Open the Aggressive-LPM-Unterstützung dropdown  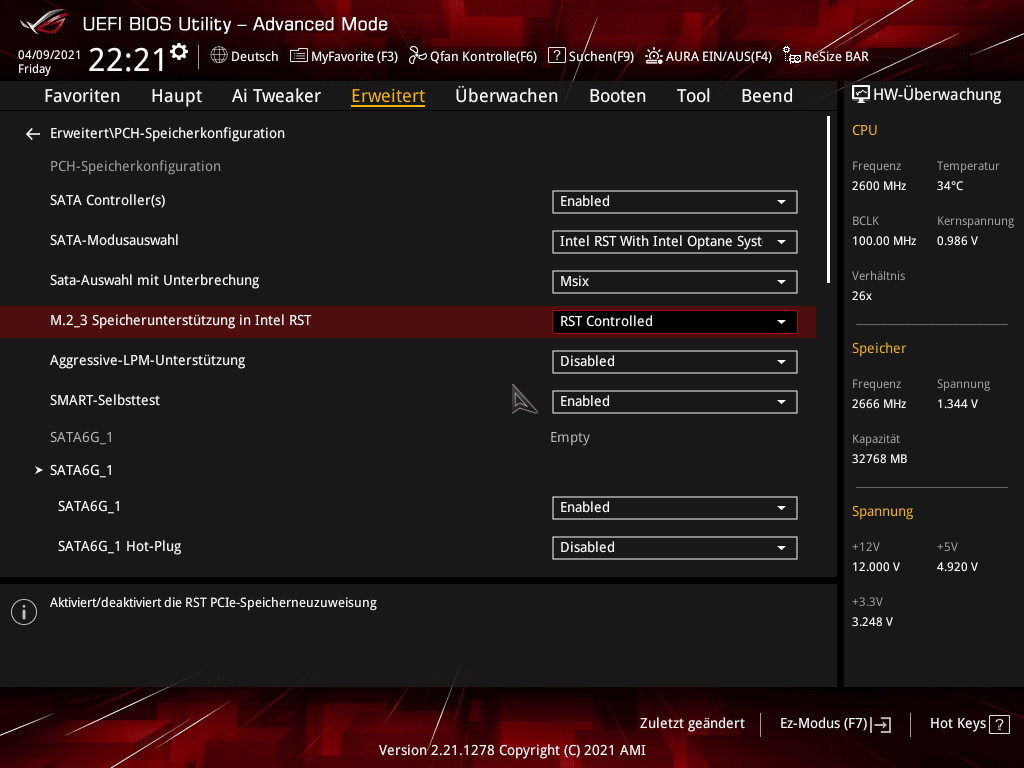pyautogui.click(x=675, y=362)
